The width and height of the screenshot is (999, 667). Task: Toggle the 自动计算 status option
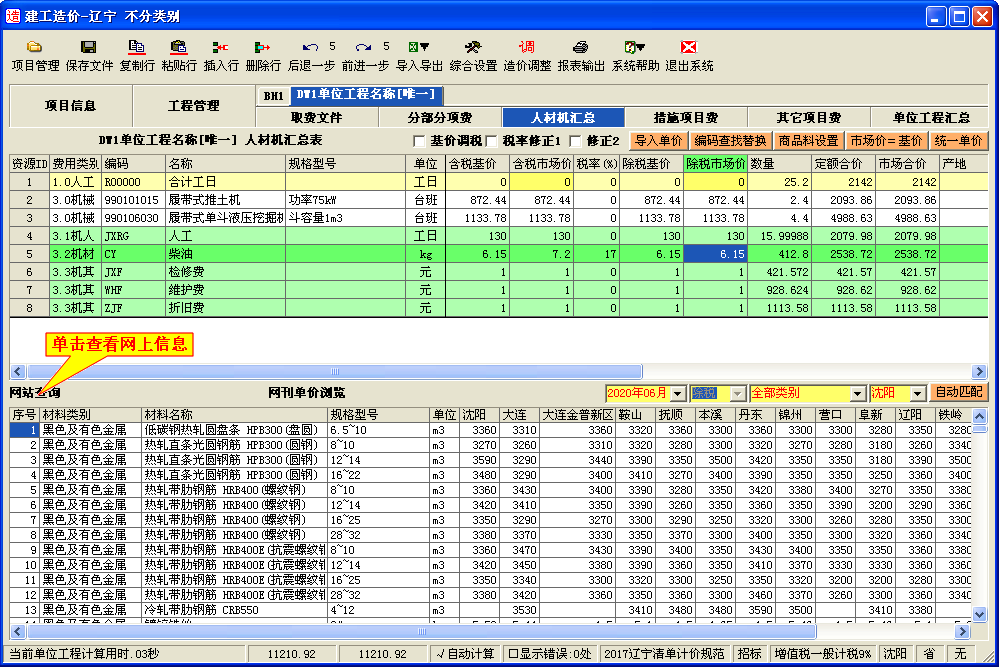(465, 654)
